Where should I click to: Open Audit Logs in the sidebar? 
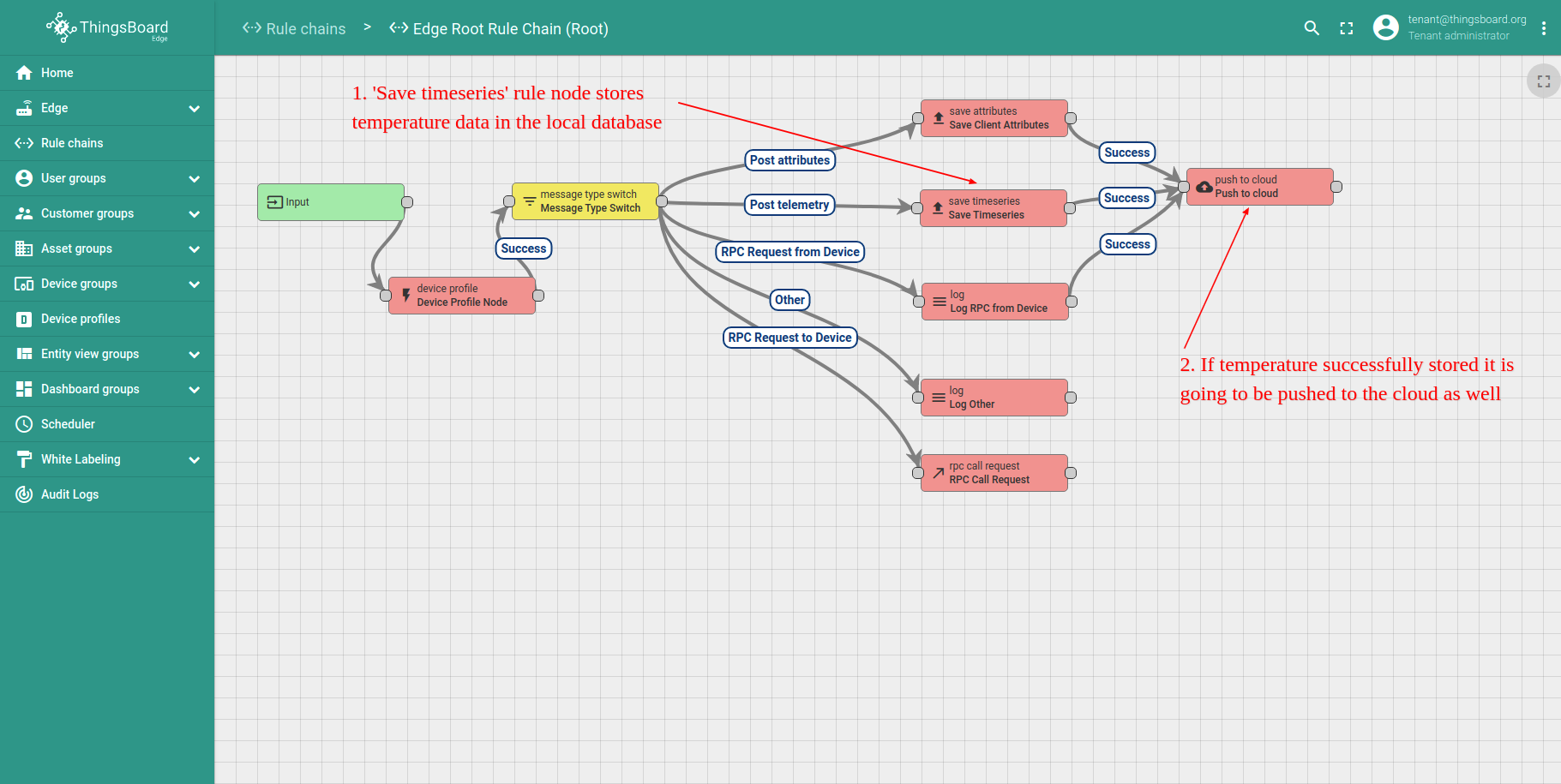click(107, 494)
